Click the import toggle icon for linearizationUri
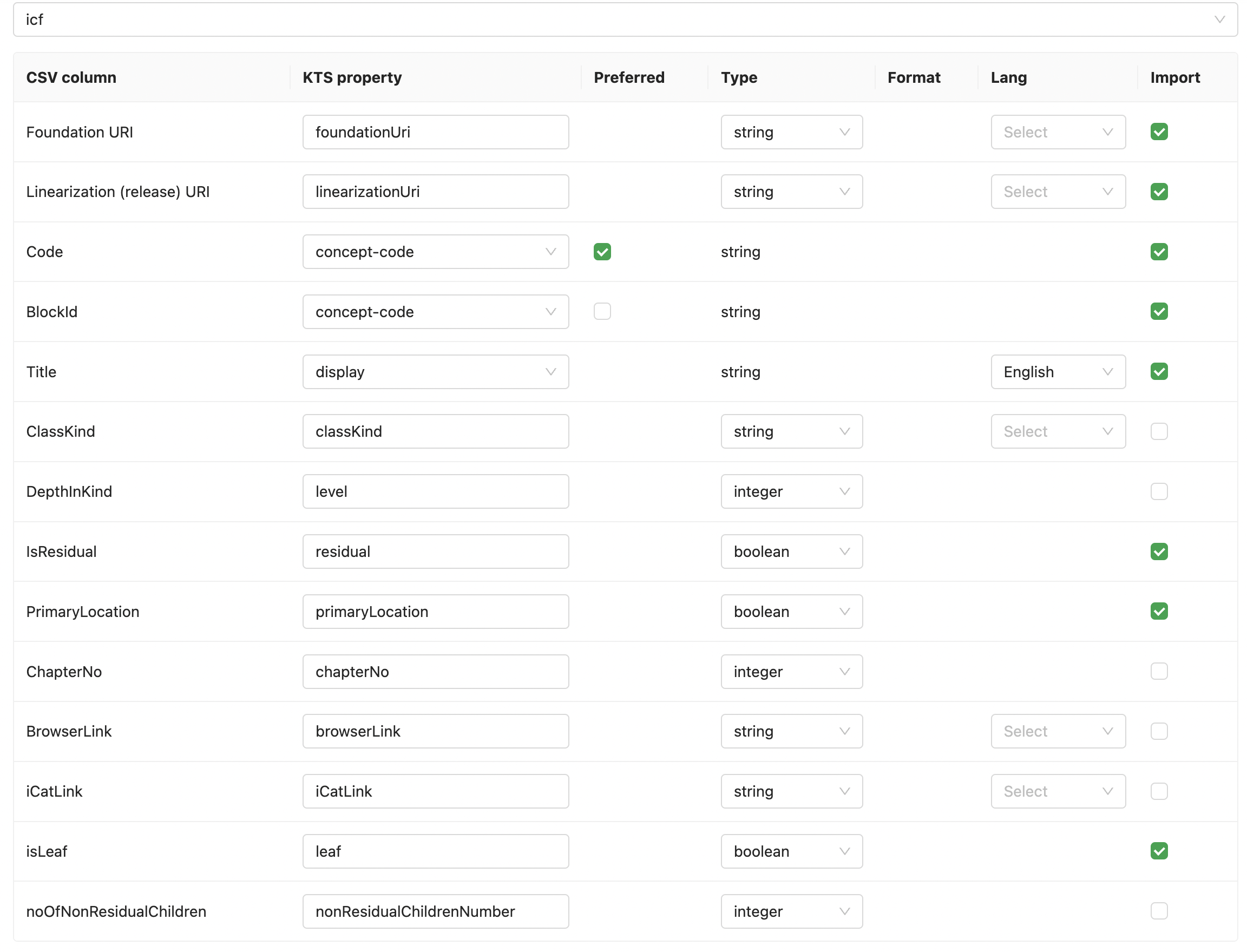This screenshot has height=952, width=1247. pos(1159,191)
